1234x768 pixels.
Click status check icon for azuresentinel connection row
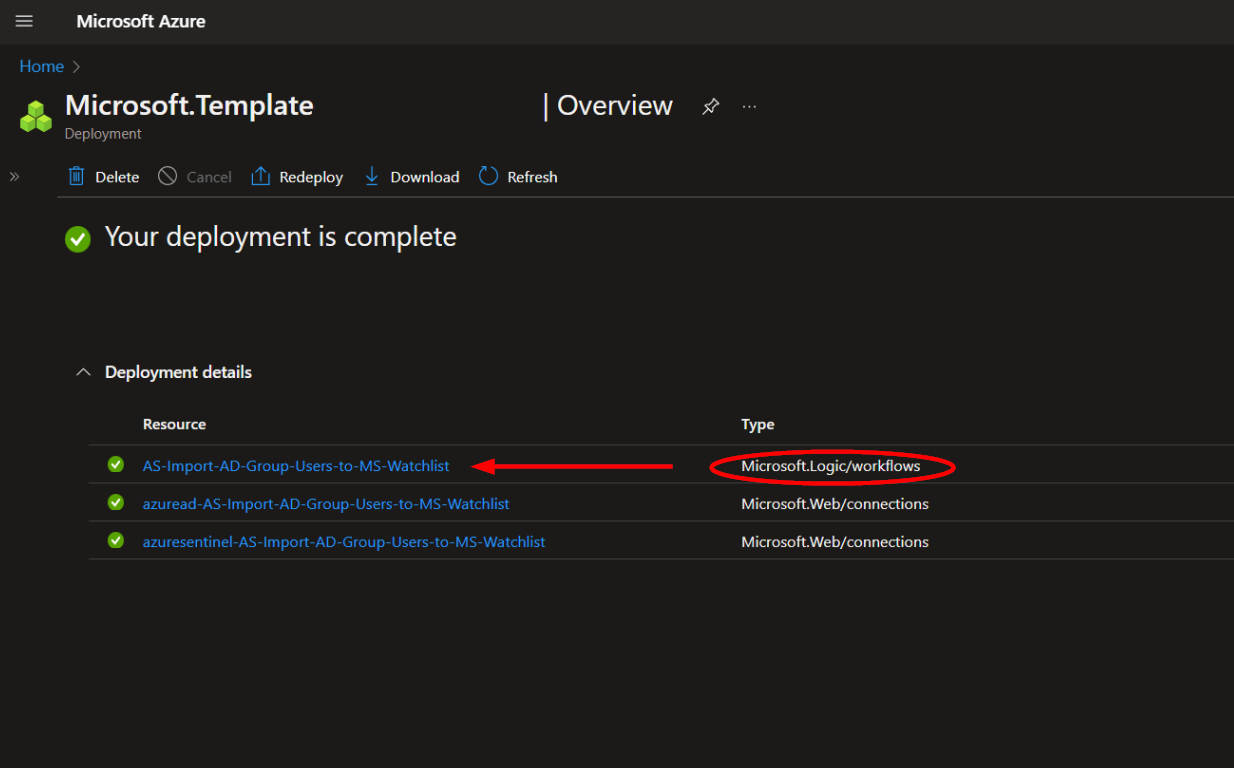pos(116,540)
